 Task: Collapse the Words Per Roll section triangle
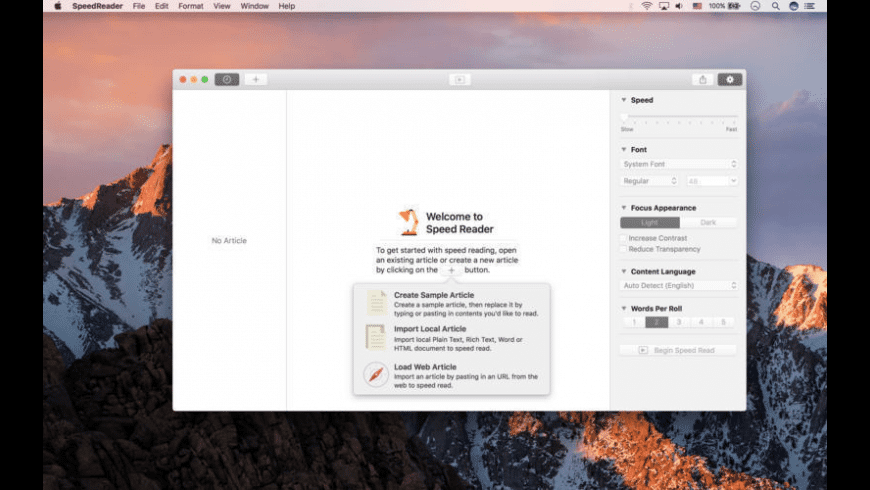coord(624,308)
